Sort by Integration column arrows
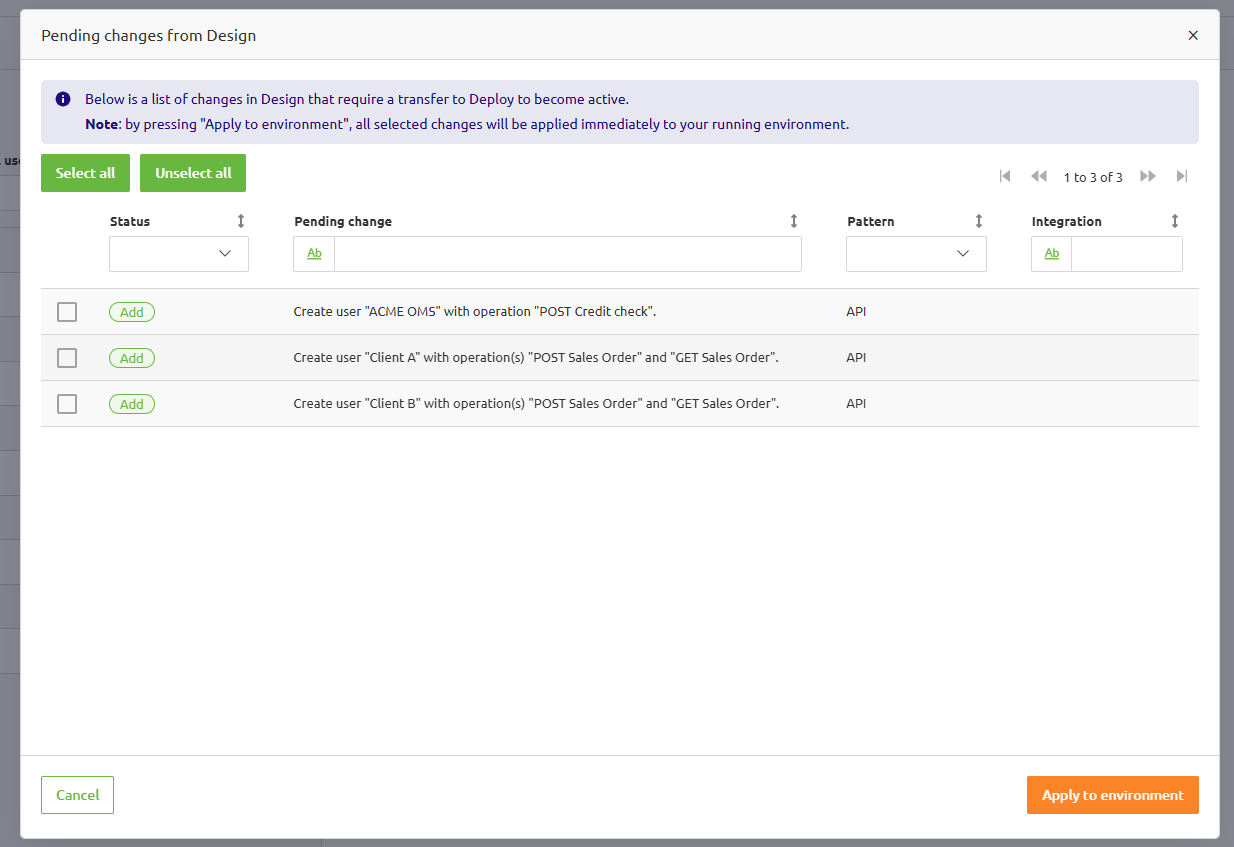This screenshot has width=1234, height=847. coord(1175,221)
